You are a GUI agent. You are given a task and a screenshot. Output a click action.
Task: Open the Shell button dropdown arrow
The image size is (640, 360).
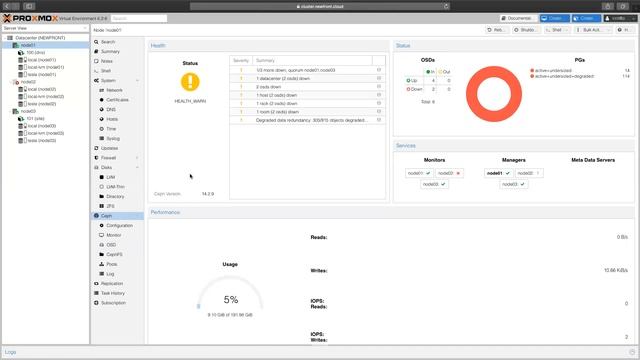tap(567, 30)
